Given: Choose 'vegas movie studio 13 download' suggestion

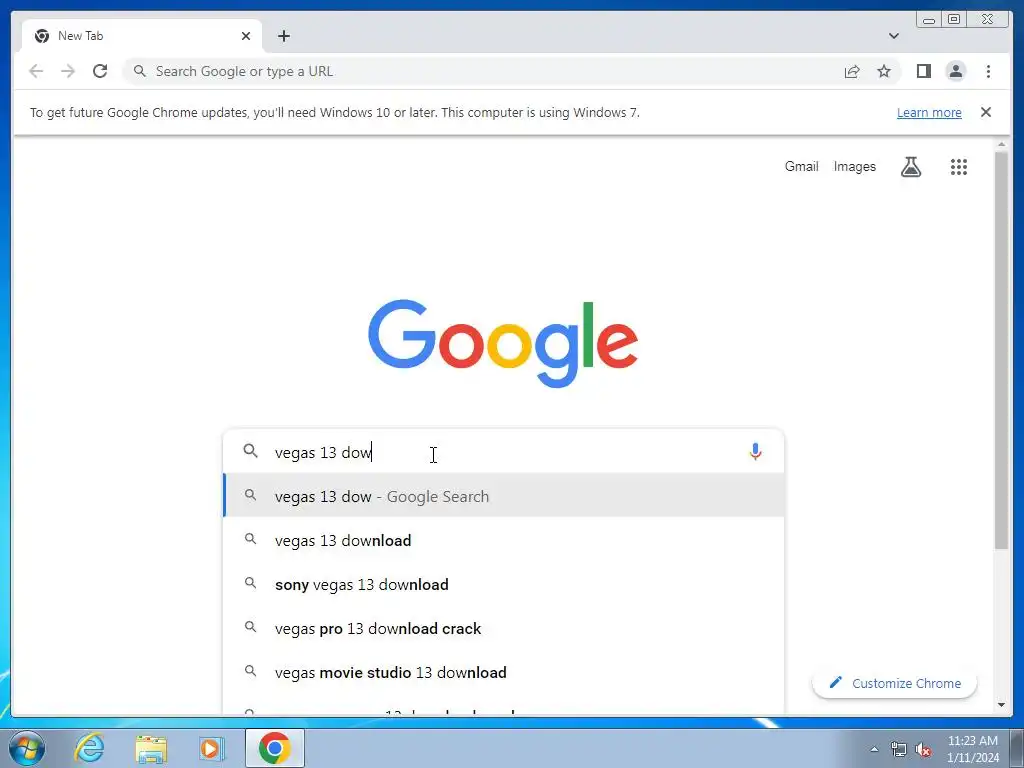Looking at the screenshot, I should click(x=504, y=672).
